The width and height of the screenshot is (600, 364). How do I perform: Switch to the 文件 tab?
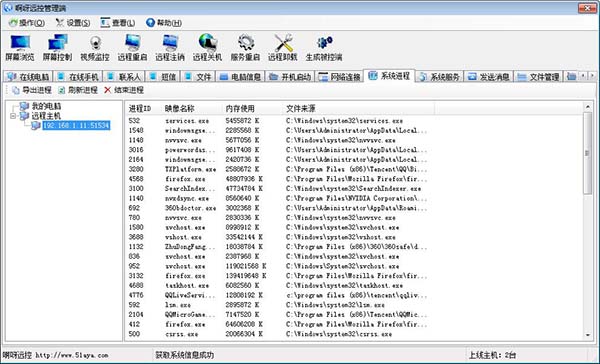click(198, 77)
